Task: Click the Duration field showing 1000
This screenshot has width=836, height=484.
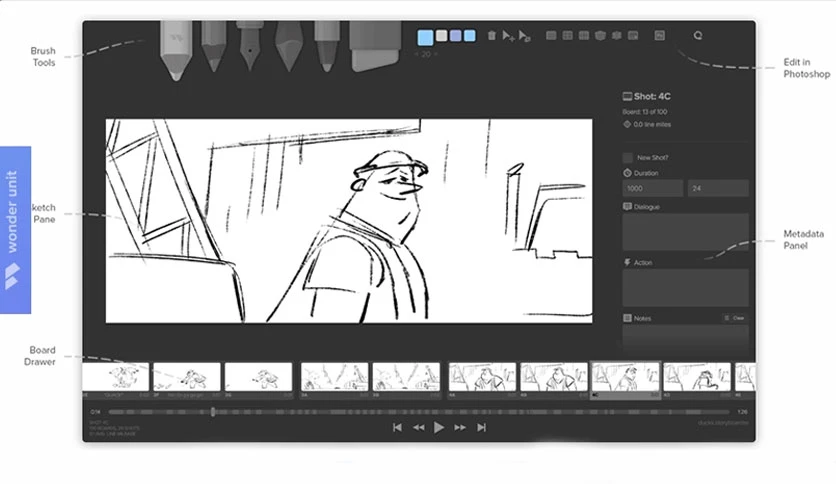Action: [x=653, y=188]
